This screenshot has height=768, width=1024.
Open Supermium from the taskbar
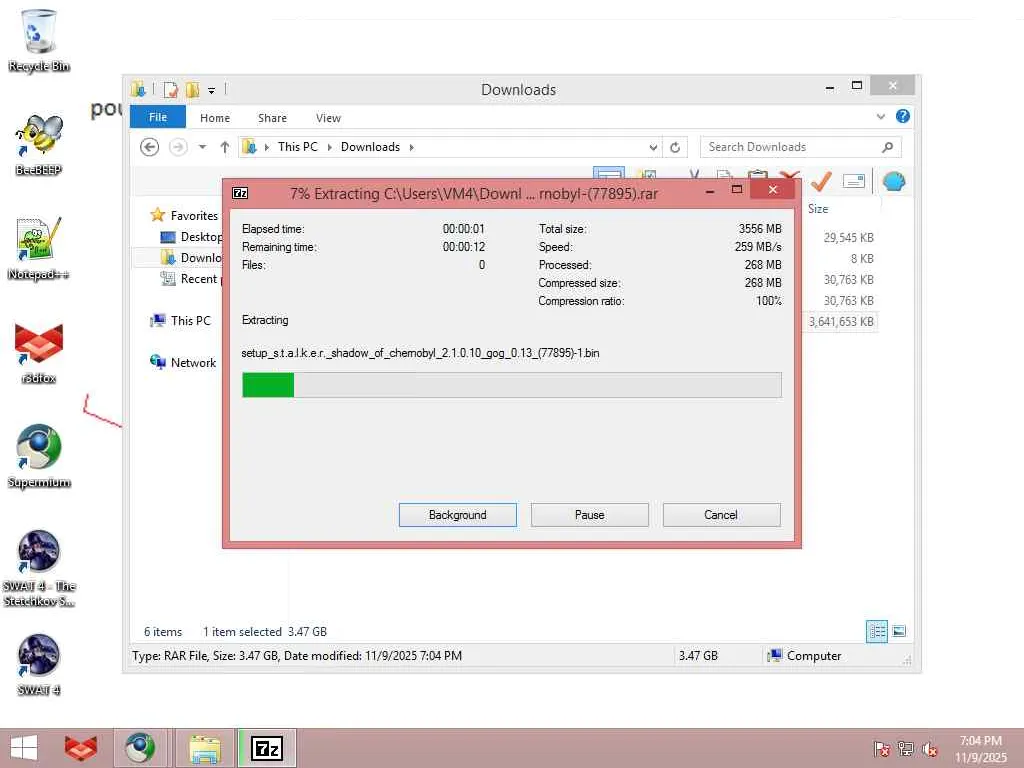[140, 748]
